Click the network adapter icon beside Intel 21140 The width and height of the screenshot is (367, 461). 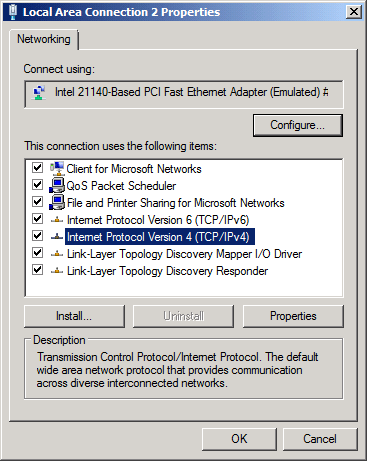click(39, 92)
